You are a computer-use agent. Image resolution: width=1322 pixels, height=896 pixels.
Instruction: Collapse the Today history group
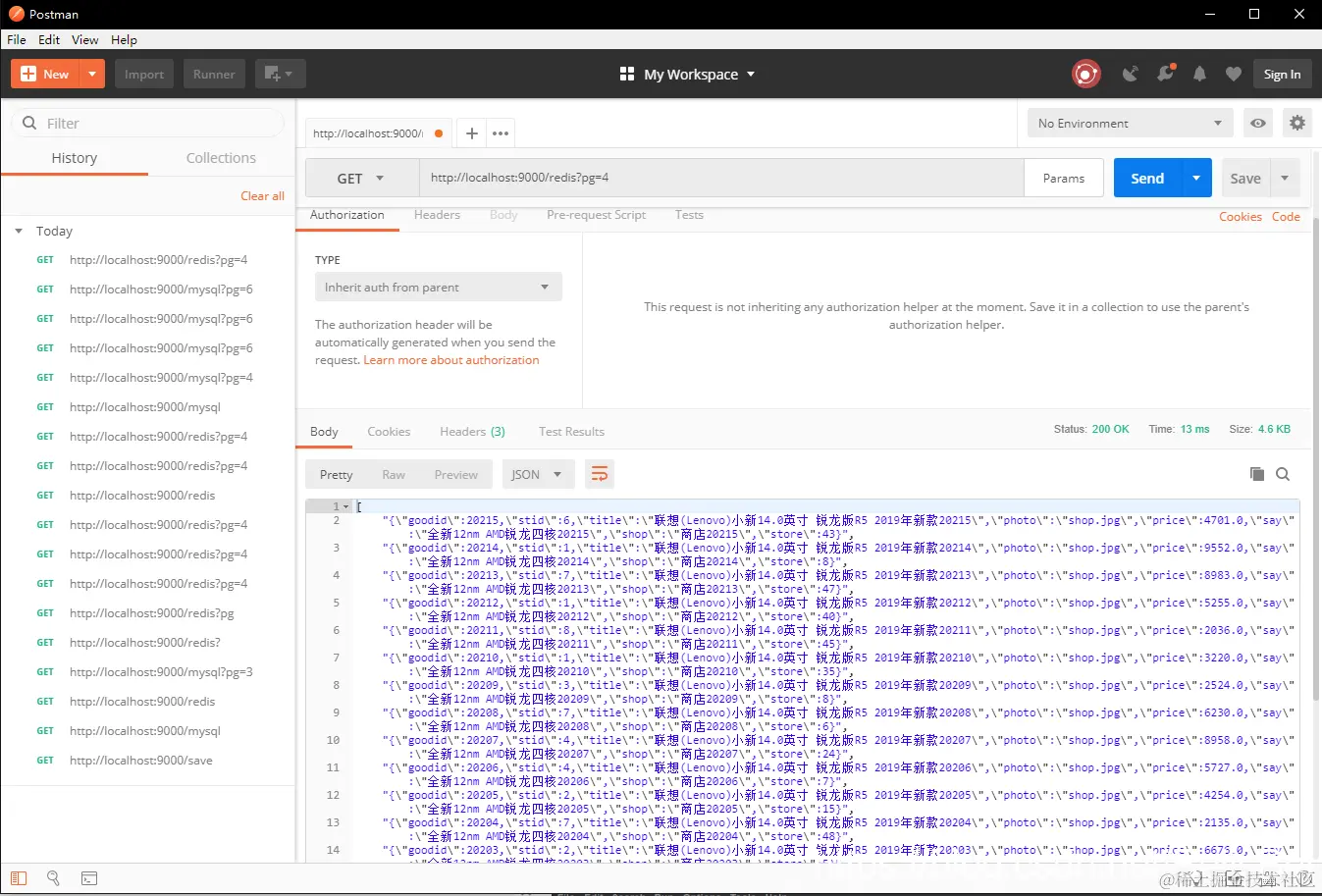click(19, 232)
